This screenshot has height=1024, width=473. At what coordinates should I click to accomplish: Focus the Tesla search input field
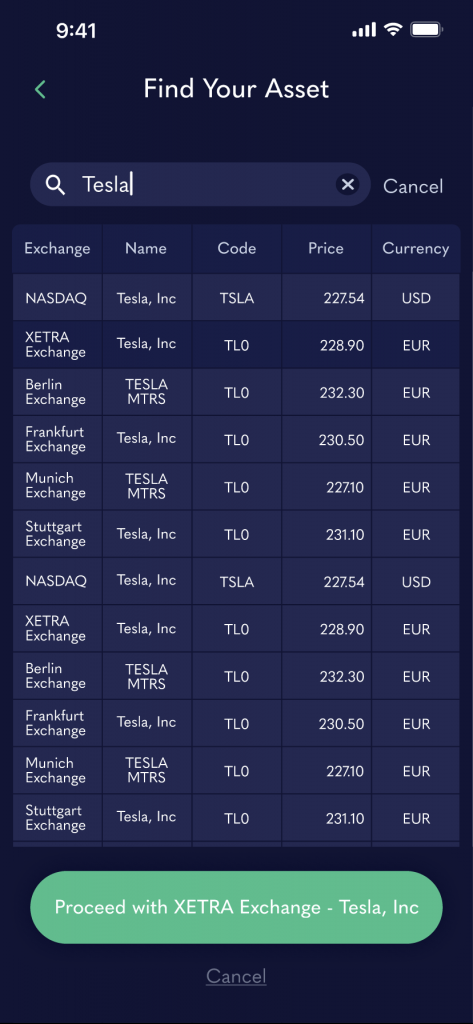pyautogui.click(x=201, y=185)
